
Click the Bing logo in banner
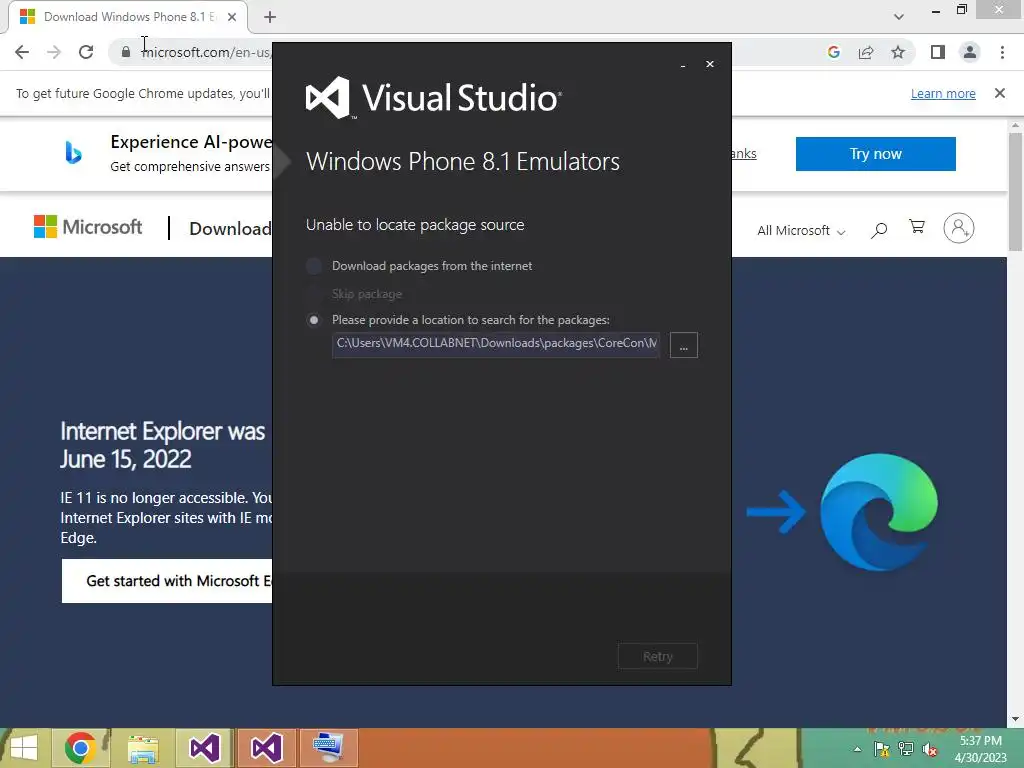[73, 153]
